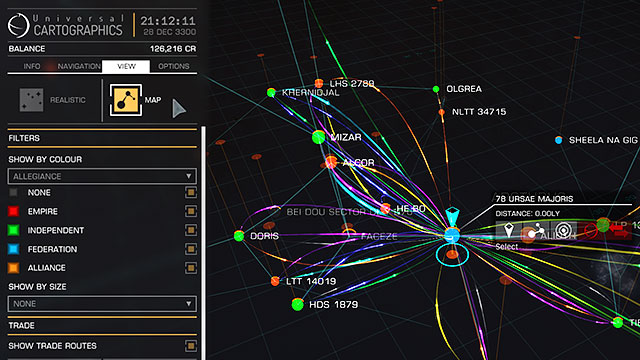
Task: Click the NLTT 34715 label
Action: 479,112
